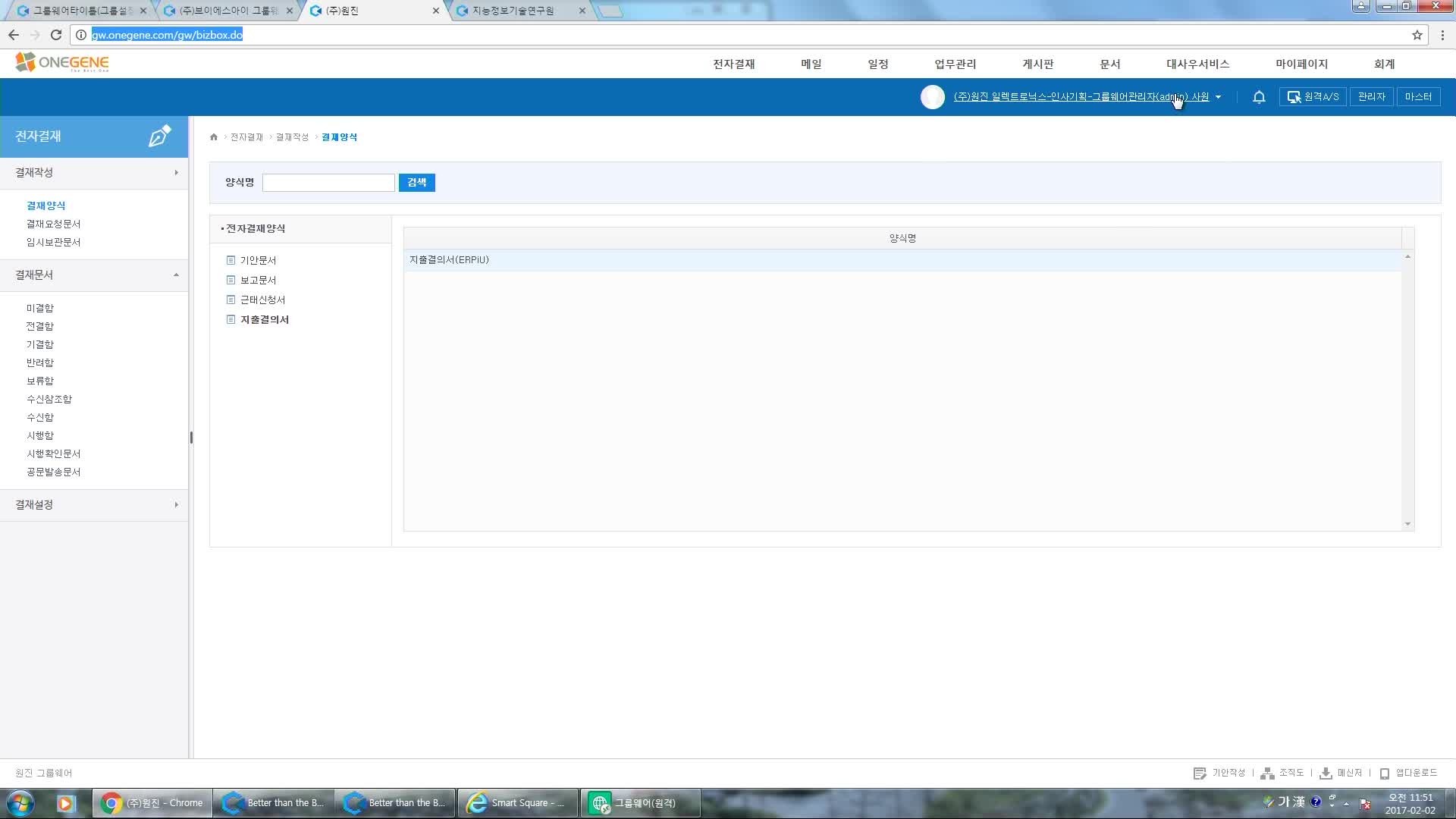Open user account dropdown arrow
This screenshot has width=1456, height=819.
click(x=1218, y=97)
